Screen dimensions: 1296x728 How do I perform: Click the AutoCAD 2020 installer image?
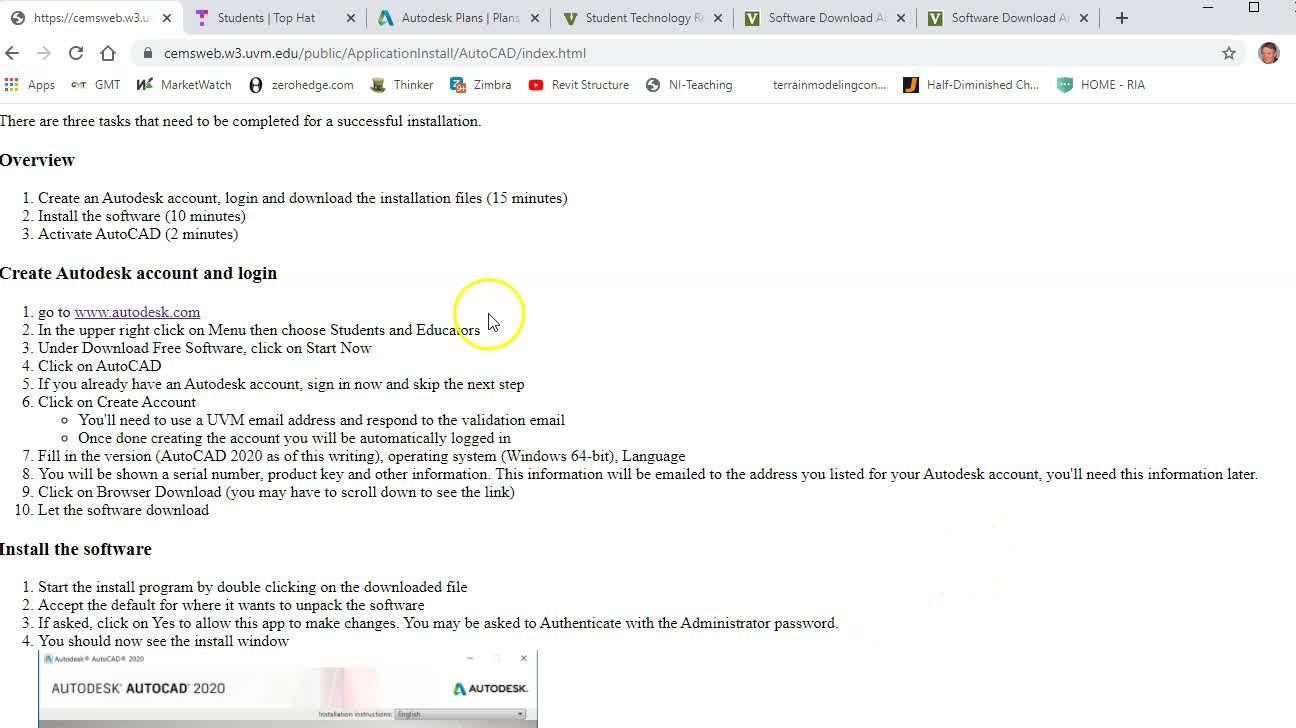click(288, 689)
